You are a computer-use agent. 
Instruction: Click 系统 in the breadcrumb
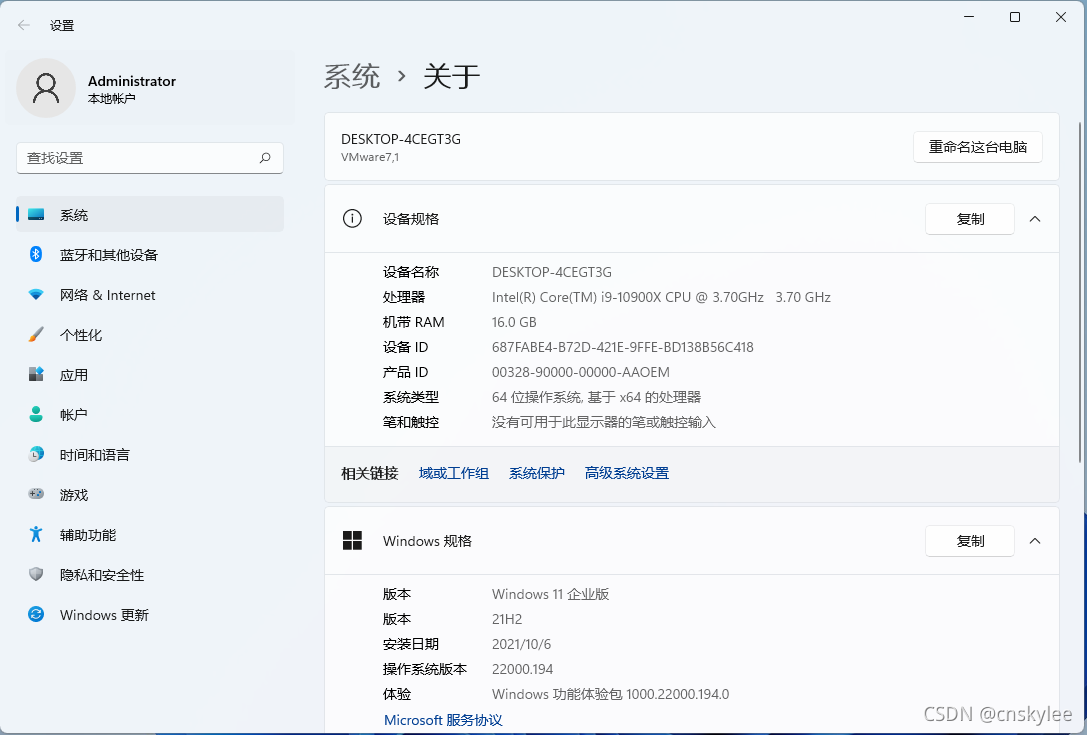click(x=352, y=76)
